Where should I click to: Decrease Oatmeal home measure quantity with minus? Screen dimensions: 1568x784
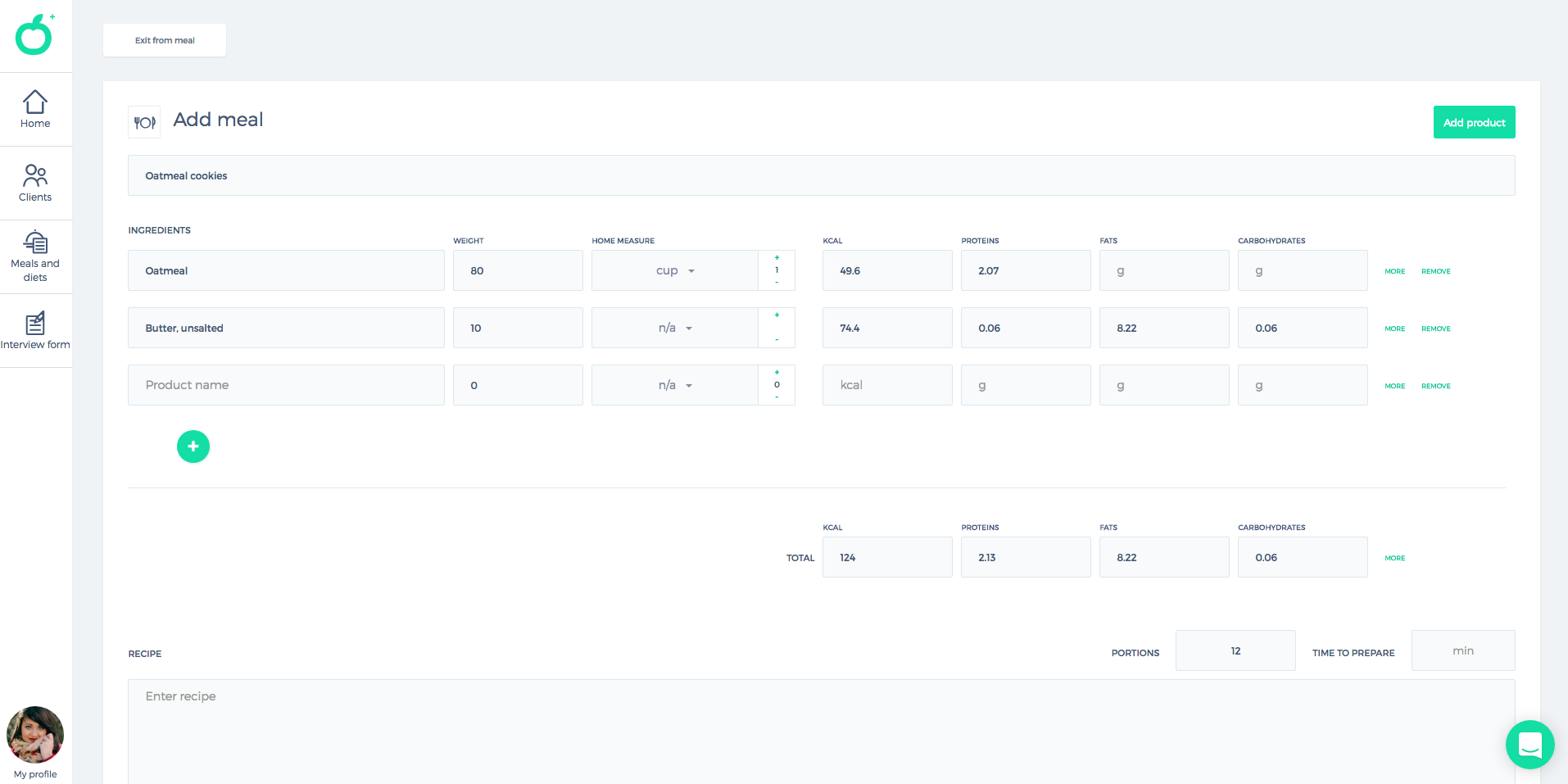777,283
